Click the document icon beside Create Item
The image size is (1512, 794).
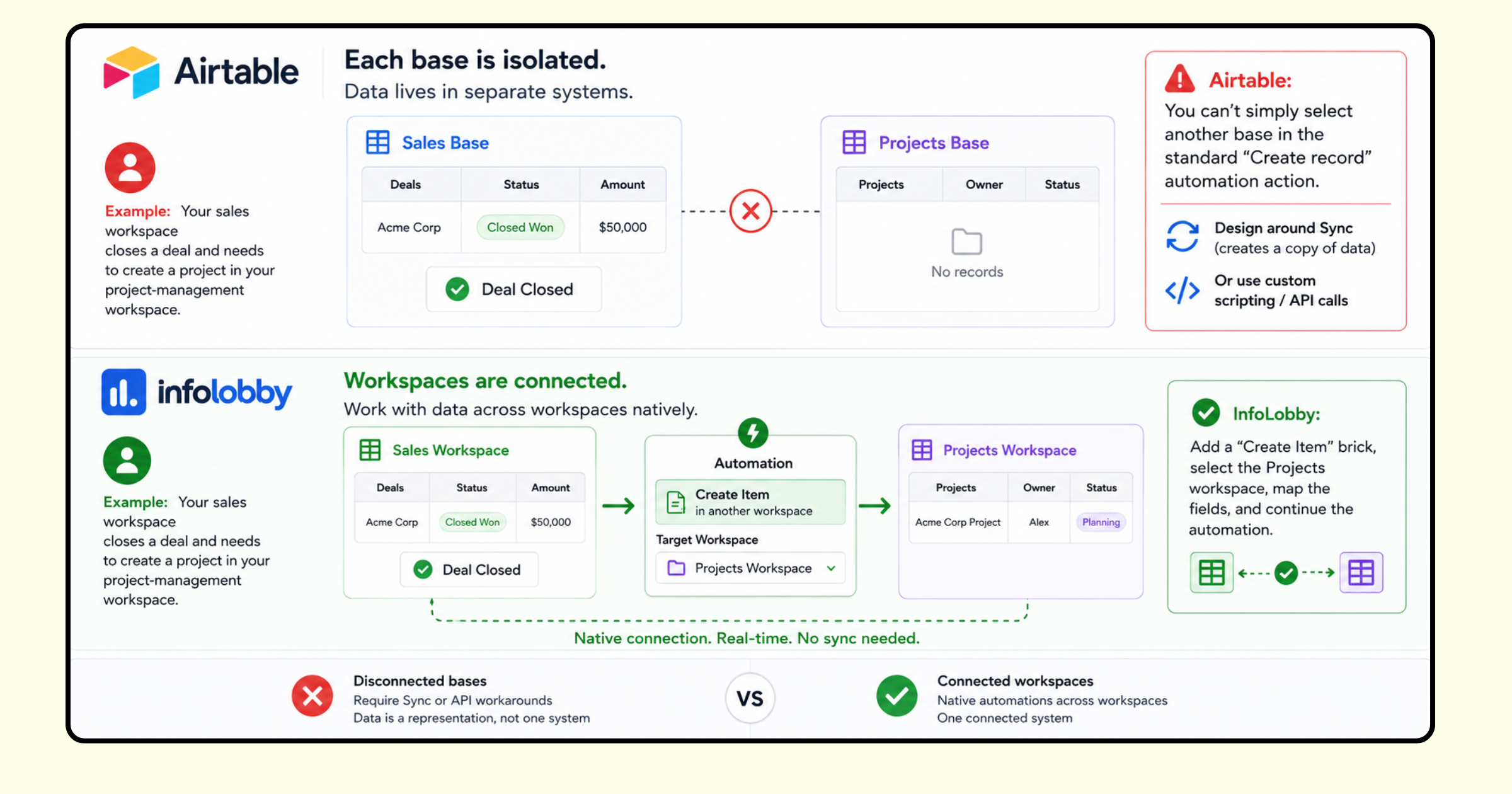(x=675, y=502)
